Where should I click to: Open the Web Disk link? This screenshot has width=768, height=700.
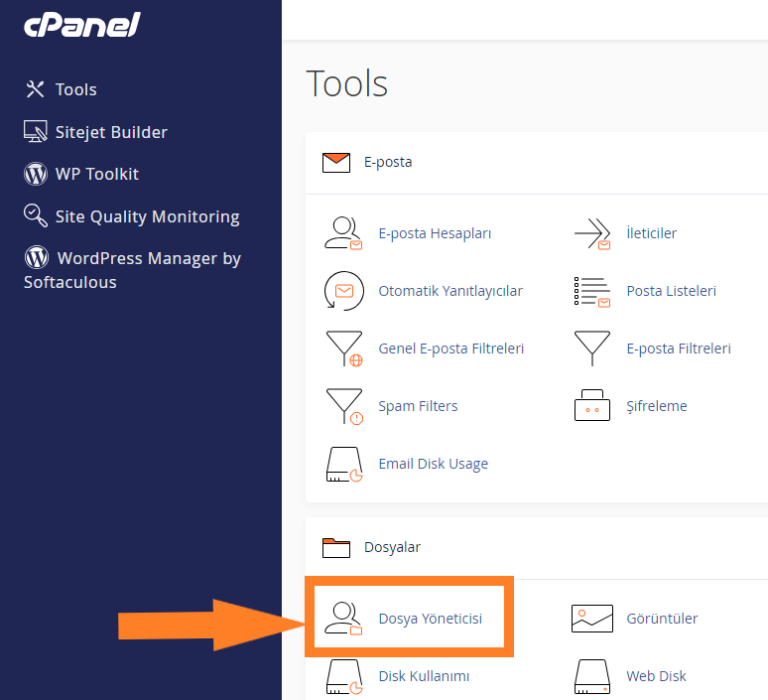pyautogui.click(x=656, y=676)
